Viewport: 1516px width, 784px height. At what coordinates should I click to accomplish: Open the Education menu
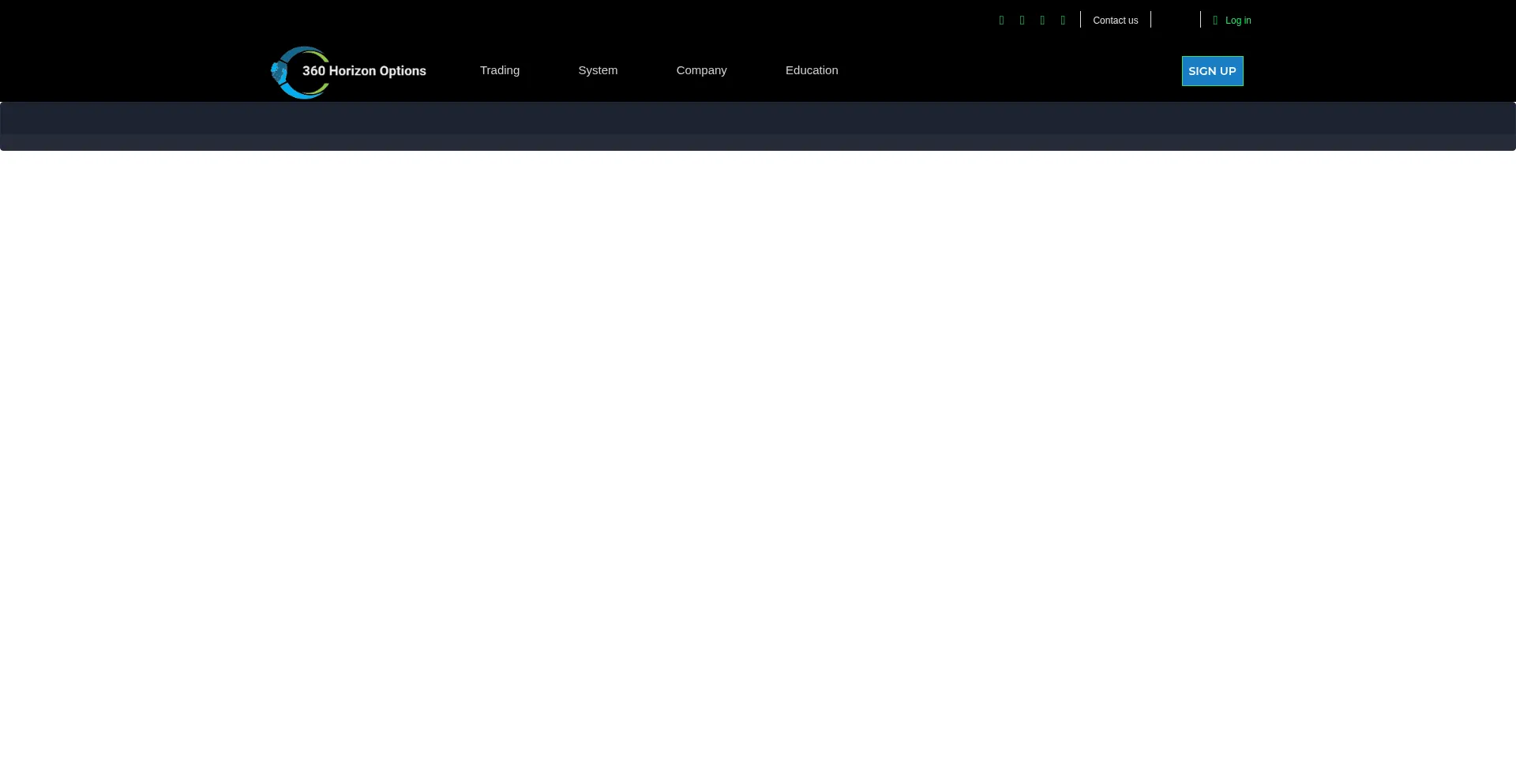(x=812, y=70)
